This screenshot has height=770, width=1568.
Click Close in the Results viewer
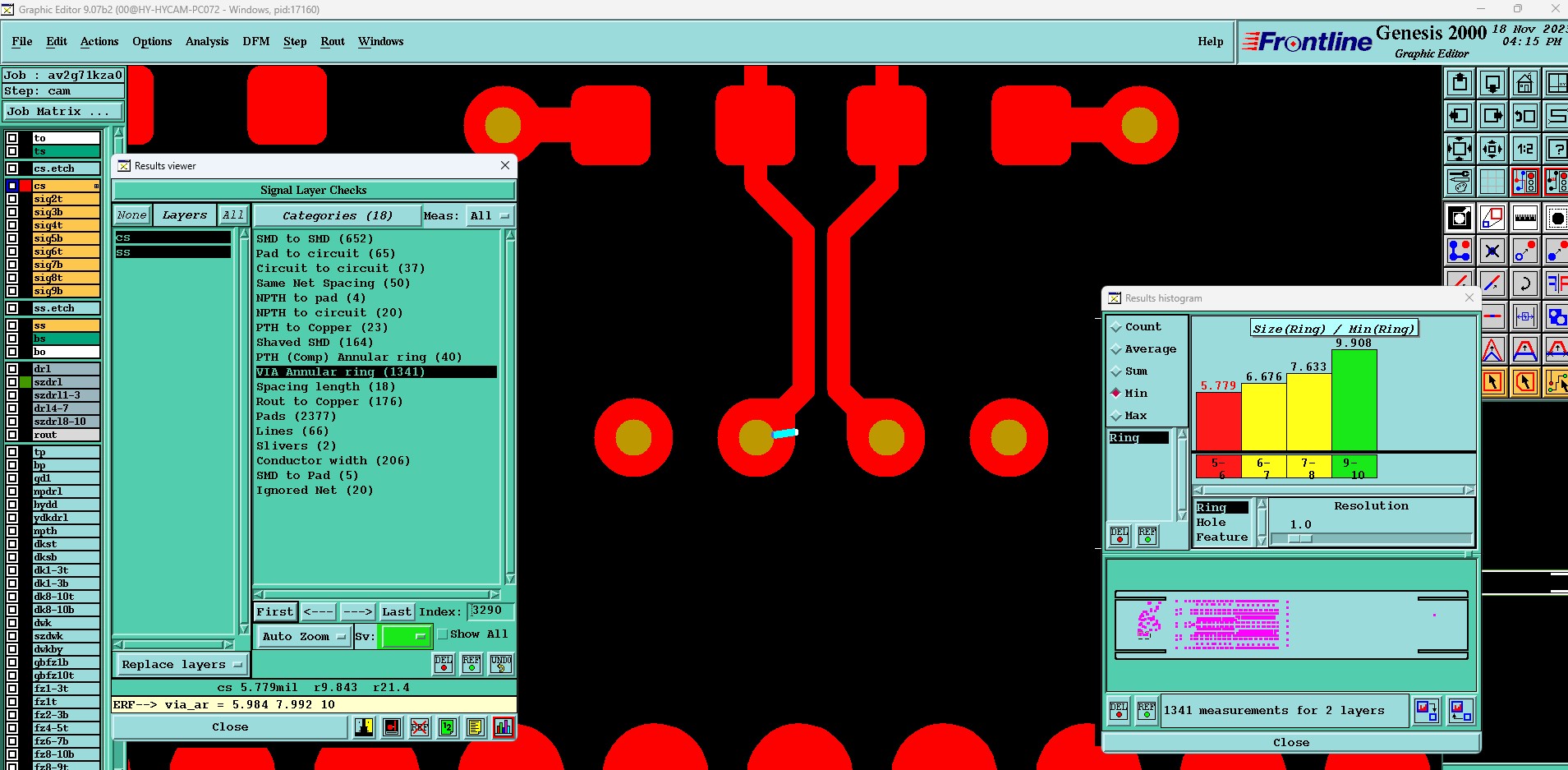point(230,726)
